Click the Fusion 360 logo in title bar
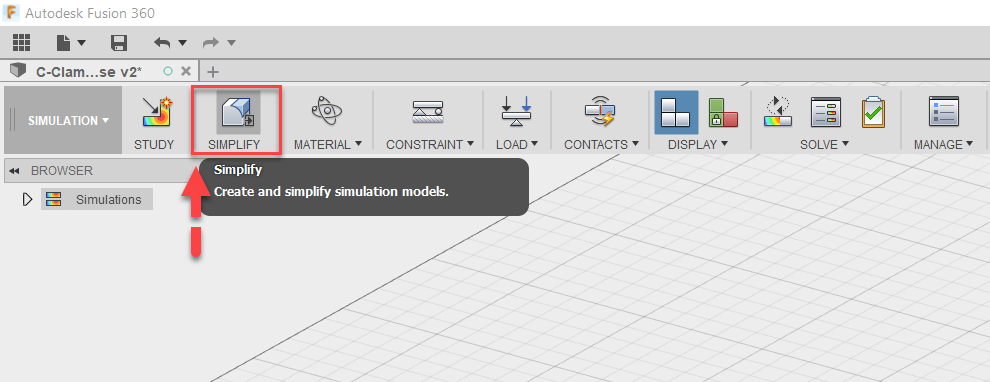 click(11, 13)
